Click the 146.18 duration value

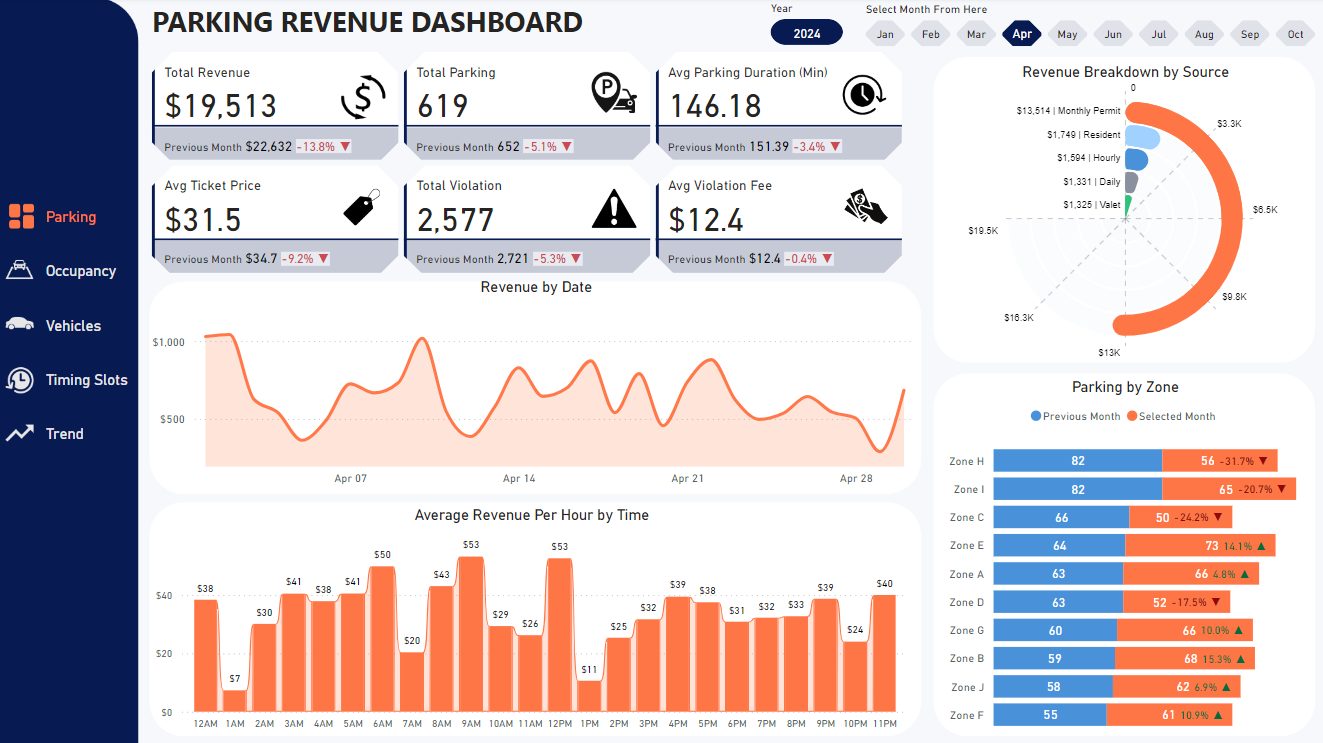715,106
